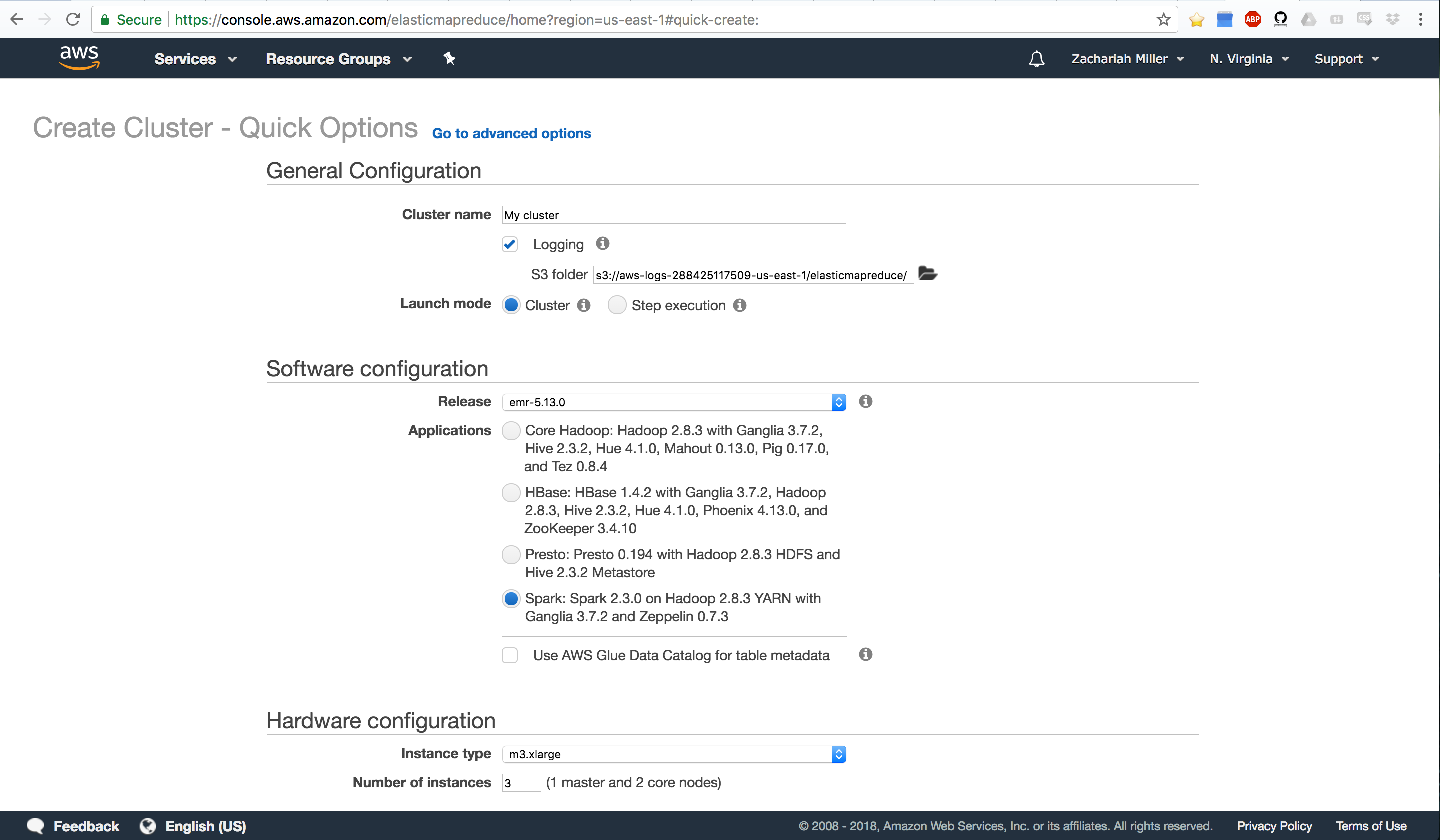
Task: Open the AdBlock Plus extension
Action: (x=1252, y=20)
